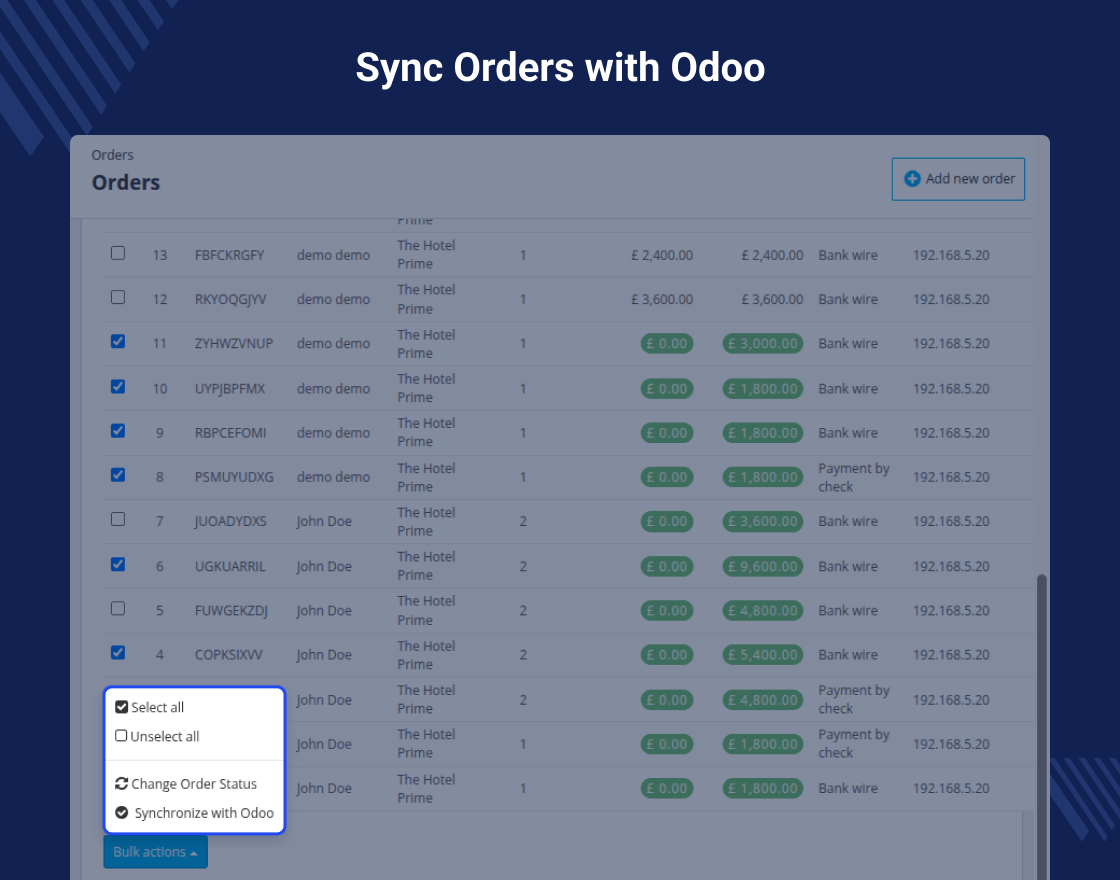The width and height of the screenshot is (1120, 880).
Task: Click IP 192.168.5.20 in order 9 row
Action: pyautogui.click(x=951, y=433)
